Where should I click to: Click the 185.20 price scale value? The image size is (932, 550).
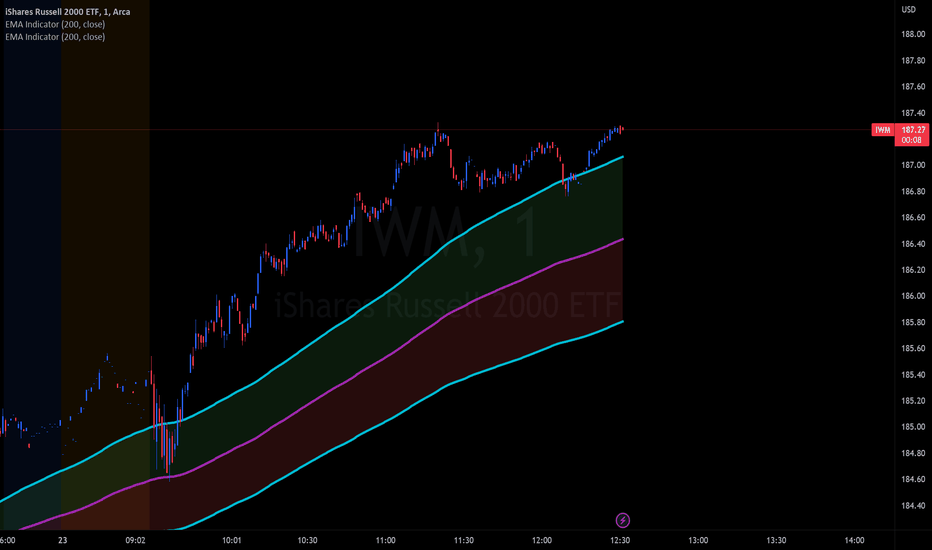point(913,401)
